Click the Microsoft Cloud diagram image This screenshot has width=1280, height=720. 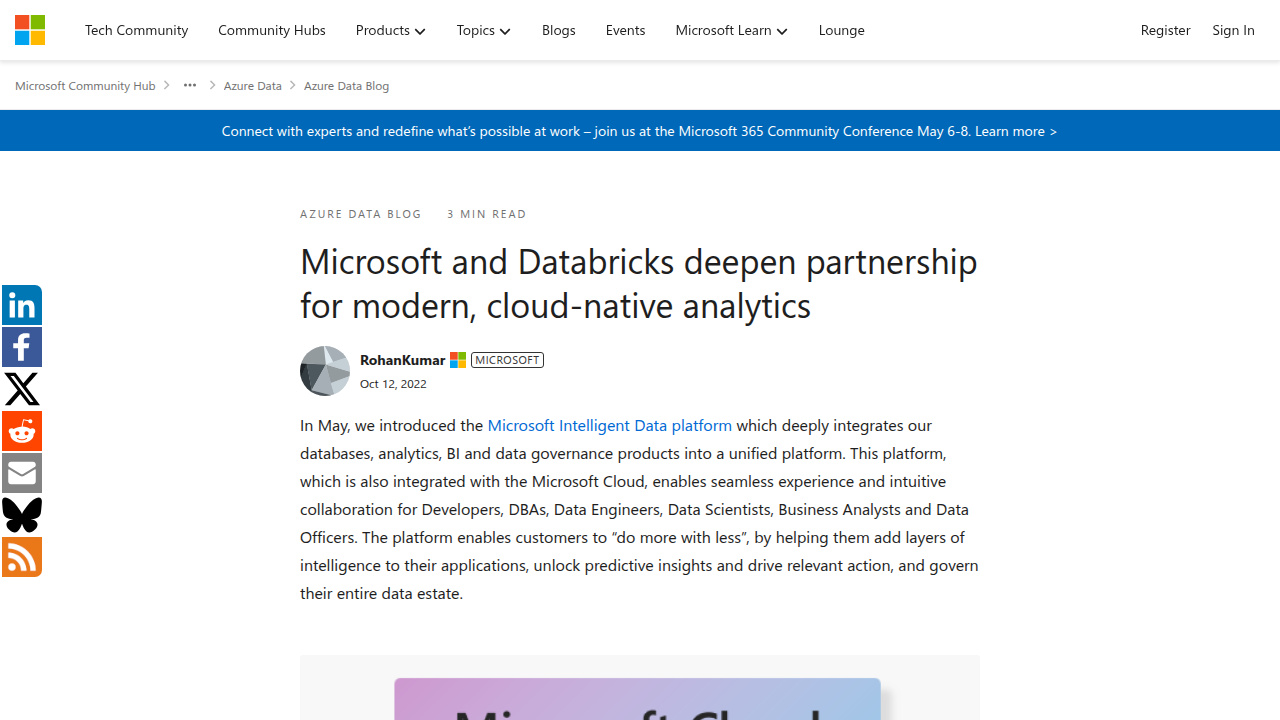click(x=640, y=688)
